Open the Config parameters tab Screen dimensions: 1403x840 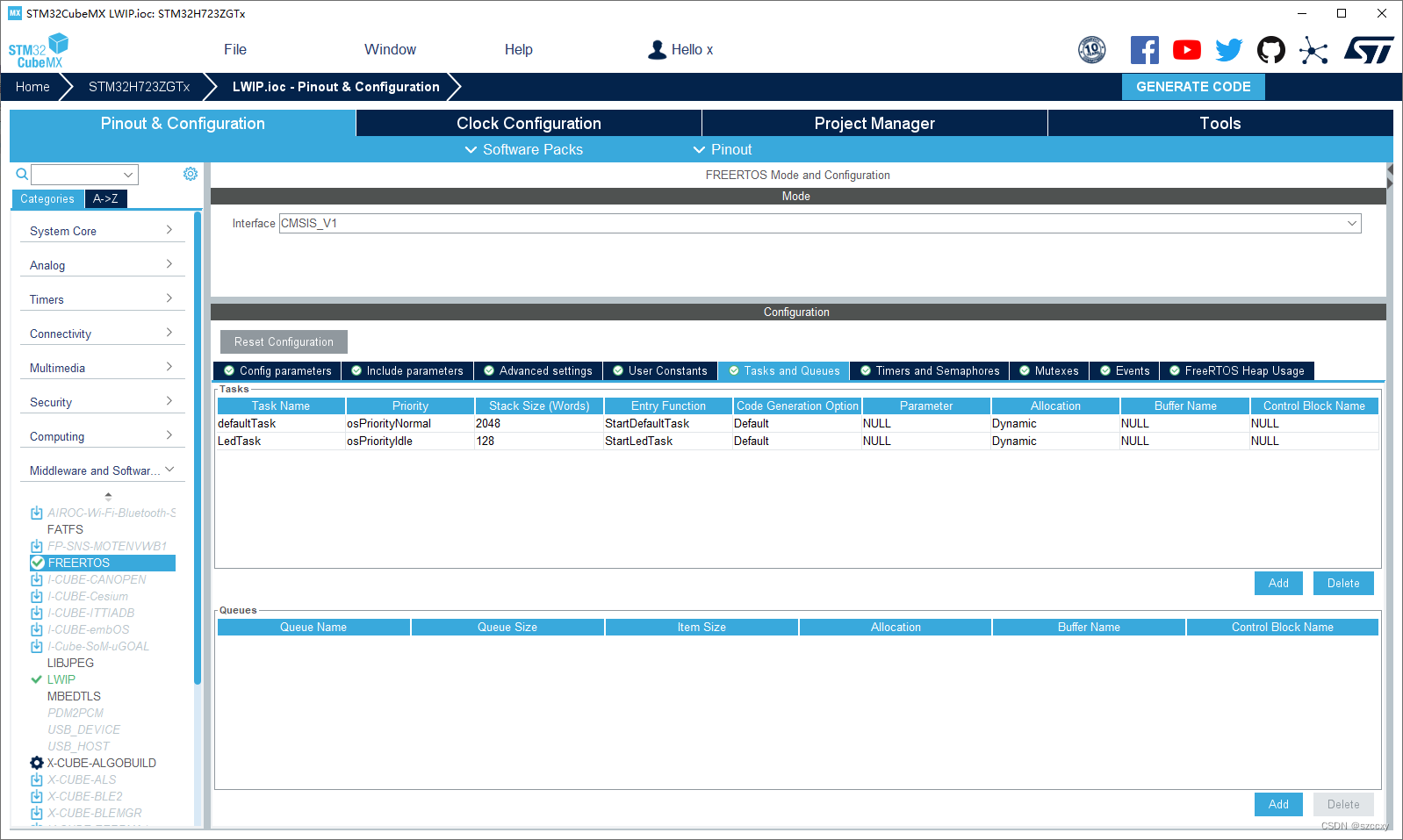tap(277, 371)
